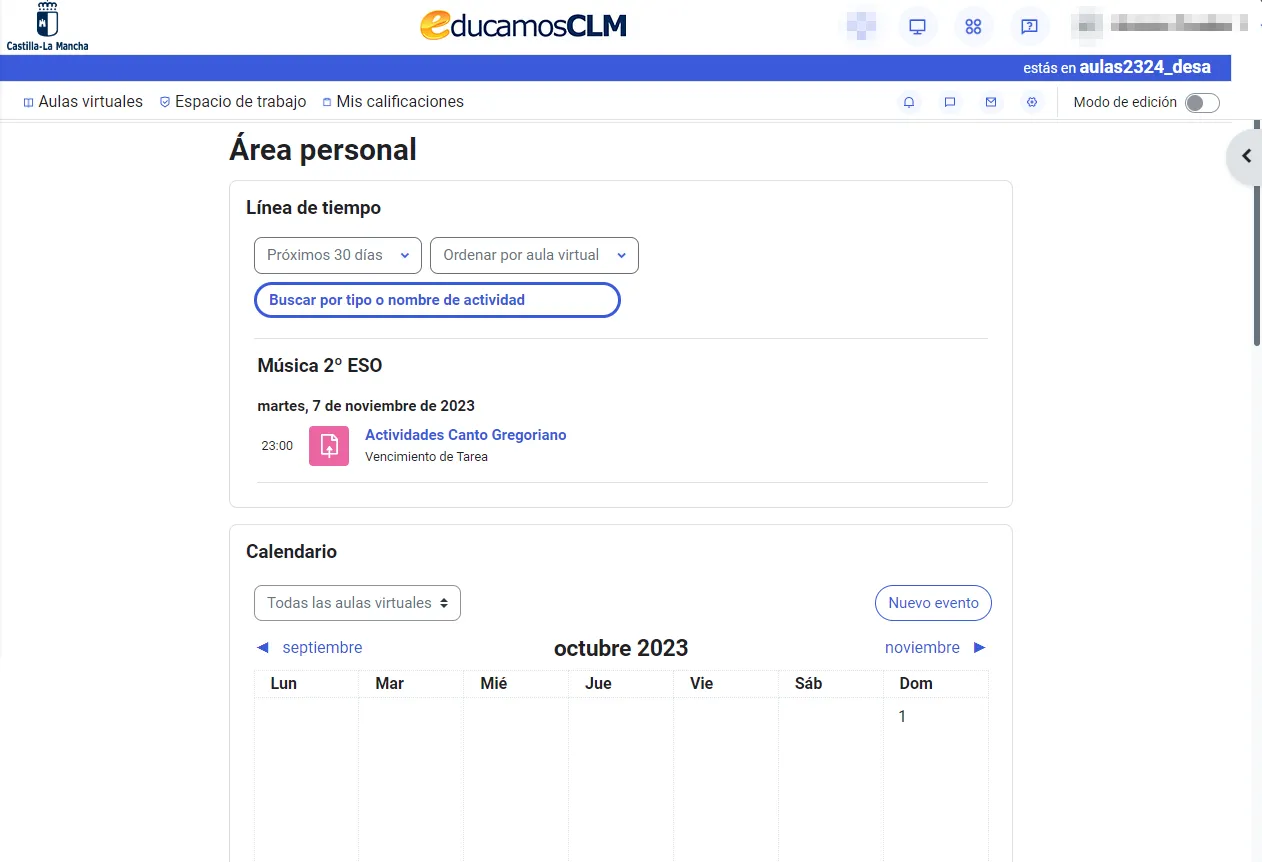Click the Nuevo evento button
The height and width of the screenshot is (862, 1262).
pos(933,603)
